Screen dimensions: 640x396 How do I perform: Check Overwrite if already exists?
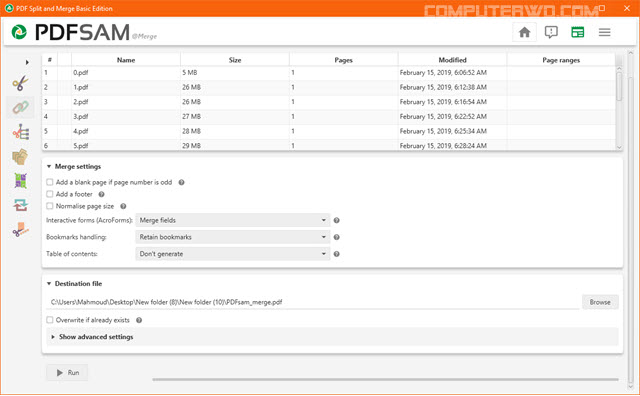coord(50,320)
